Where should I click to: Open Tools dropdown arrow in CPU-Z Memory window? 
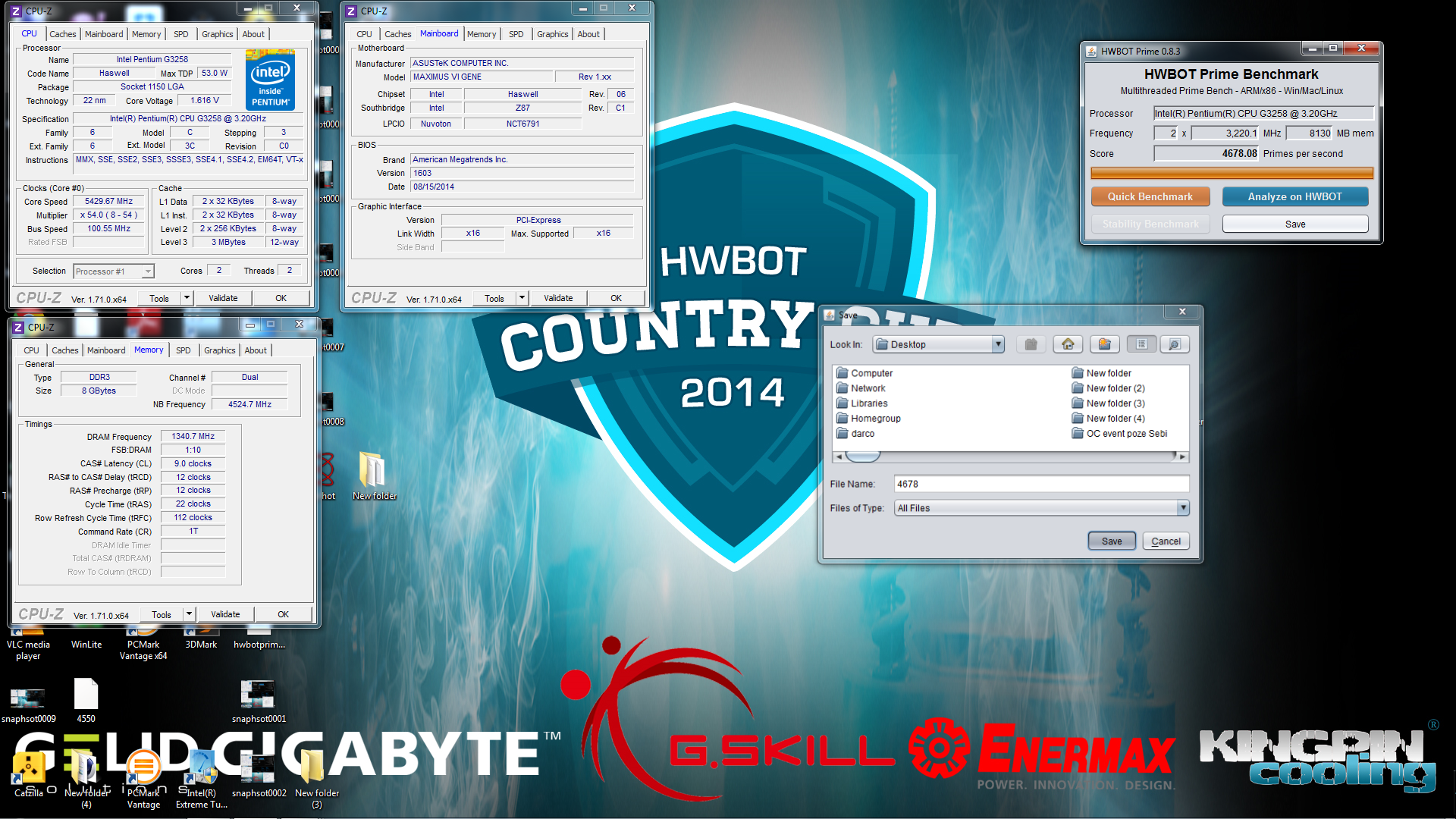[x=189, y=614]
